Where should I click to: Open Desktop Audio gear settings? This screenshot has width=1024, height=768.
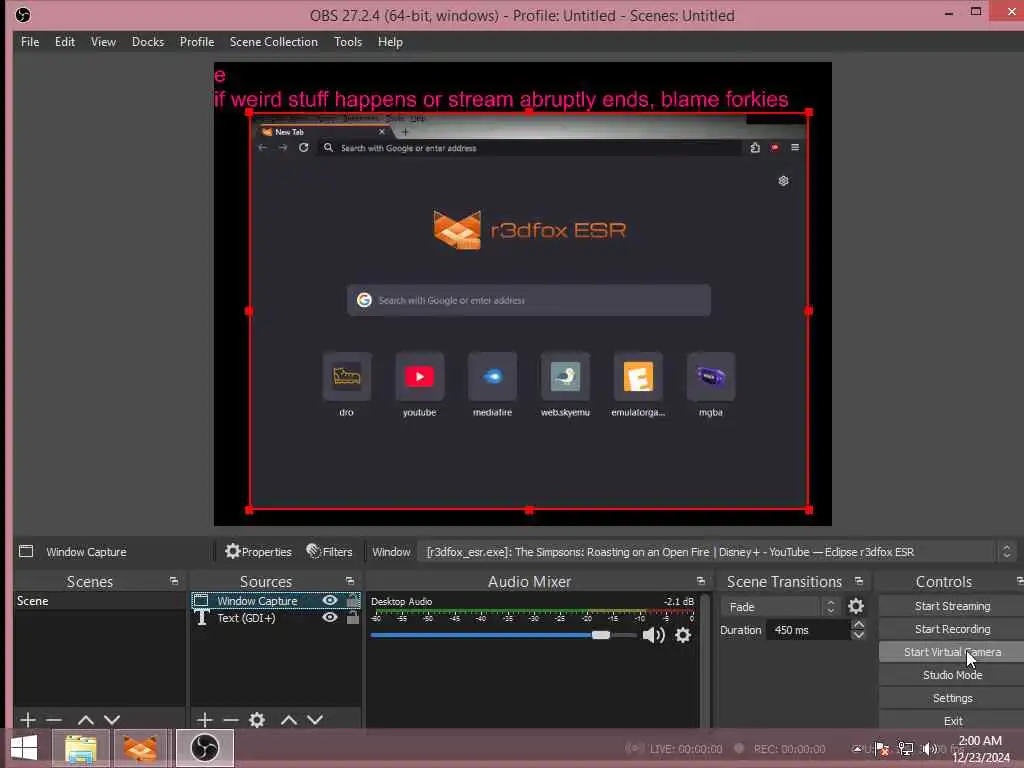click(x=682, y=635)
